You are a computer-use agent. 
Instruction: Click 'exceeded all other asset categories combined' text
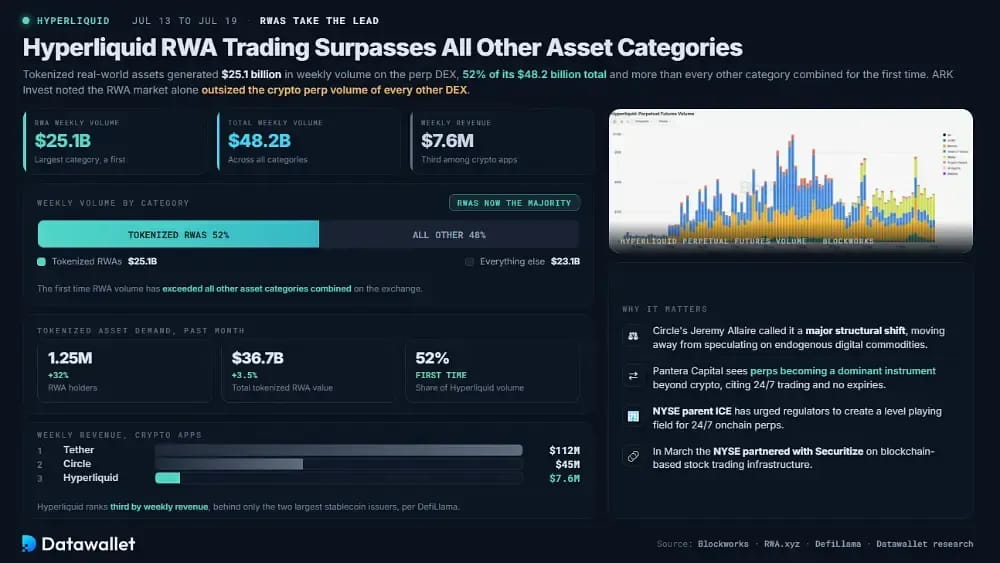257,289
